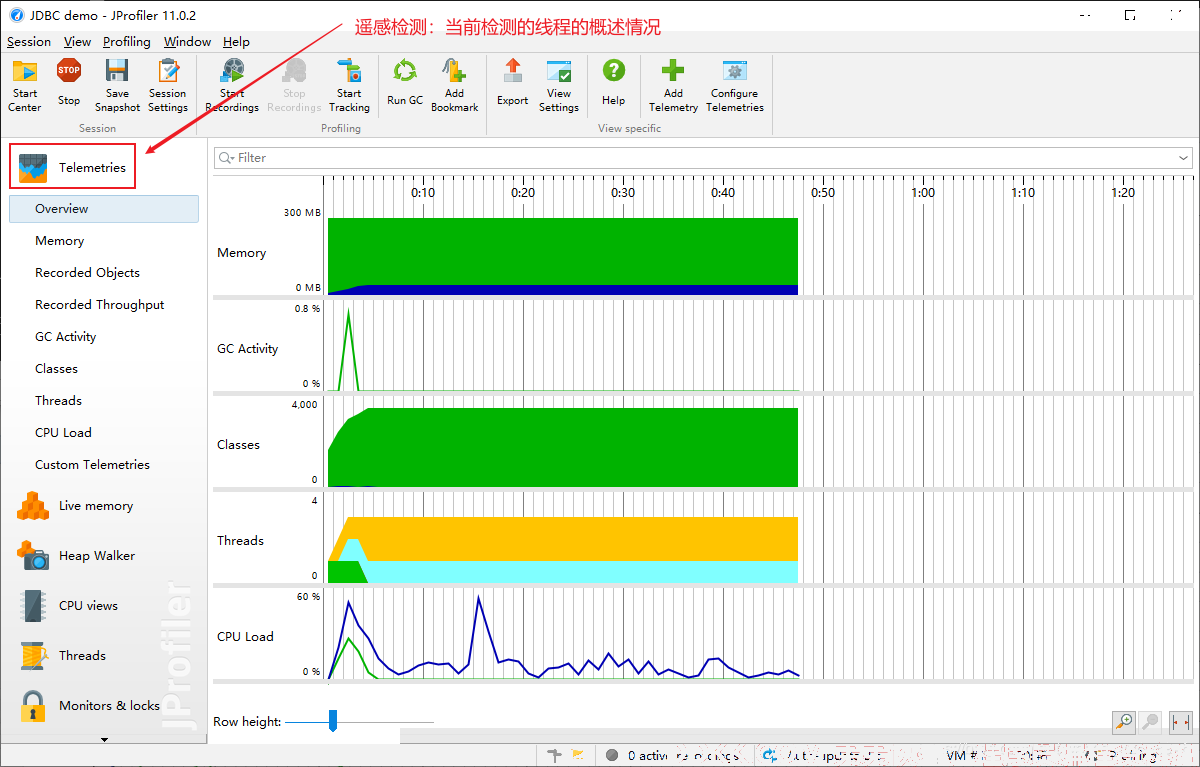Click the flag icon in status bar
Image resolution: width=1200 pixels, height=767 pixels.
578,755
